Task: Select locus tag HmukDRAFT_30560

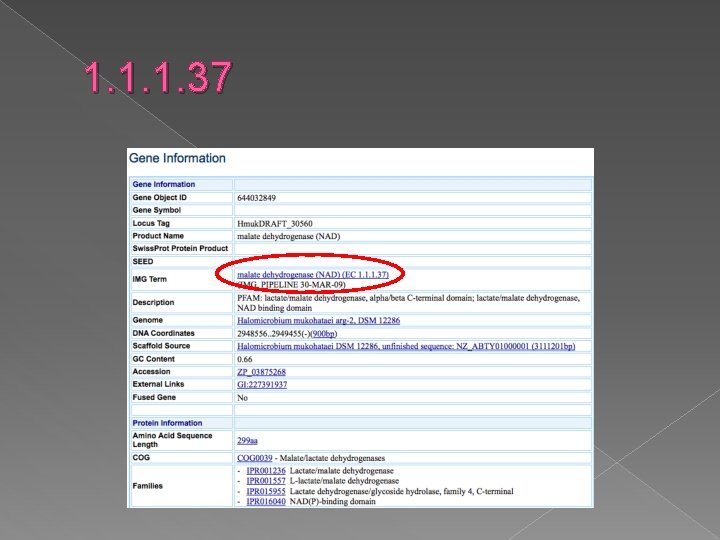Action: point(275,224)
